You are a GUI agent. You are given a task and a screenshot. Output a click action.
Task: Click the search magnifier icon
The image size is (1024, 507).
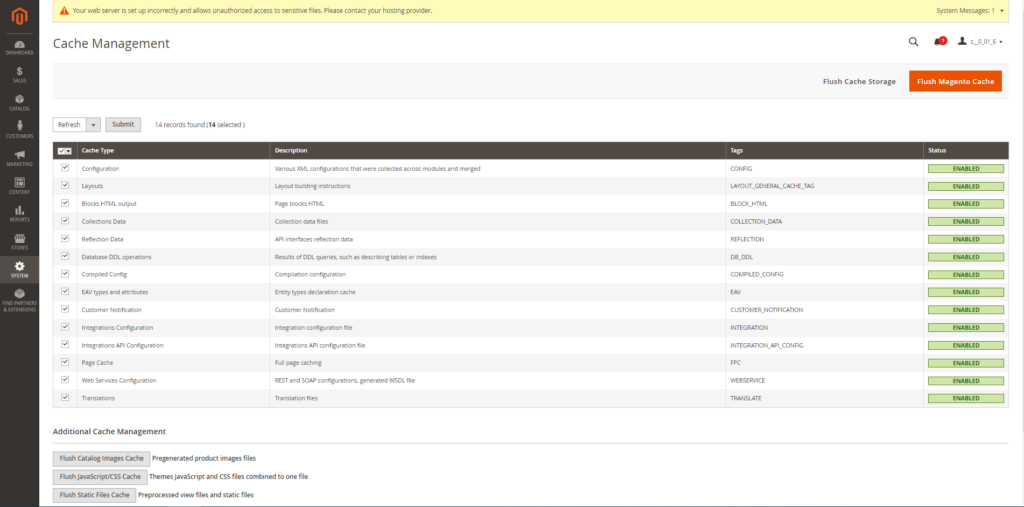[x=914, y=42]
